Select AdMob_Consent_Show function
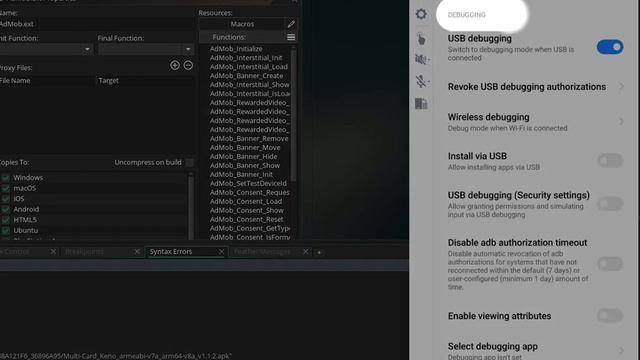640x360 pixels. click(x=247, y=210)
